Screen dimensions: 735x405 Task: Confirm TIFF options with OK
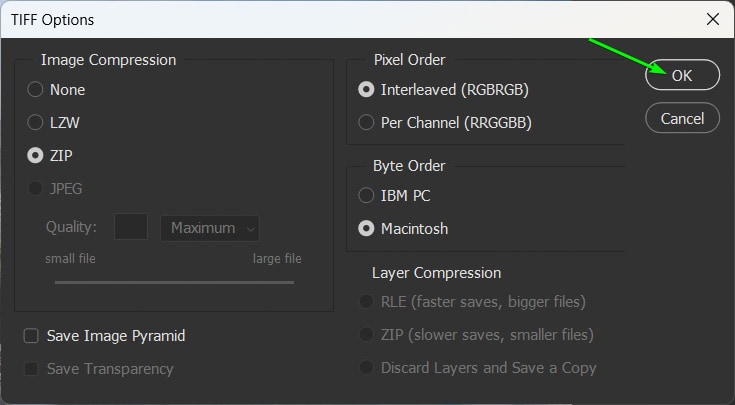click(682, 75)
